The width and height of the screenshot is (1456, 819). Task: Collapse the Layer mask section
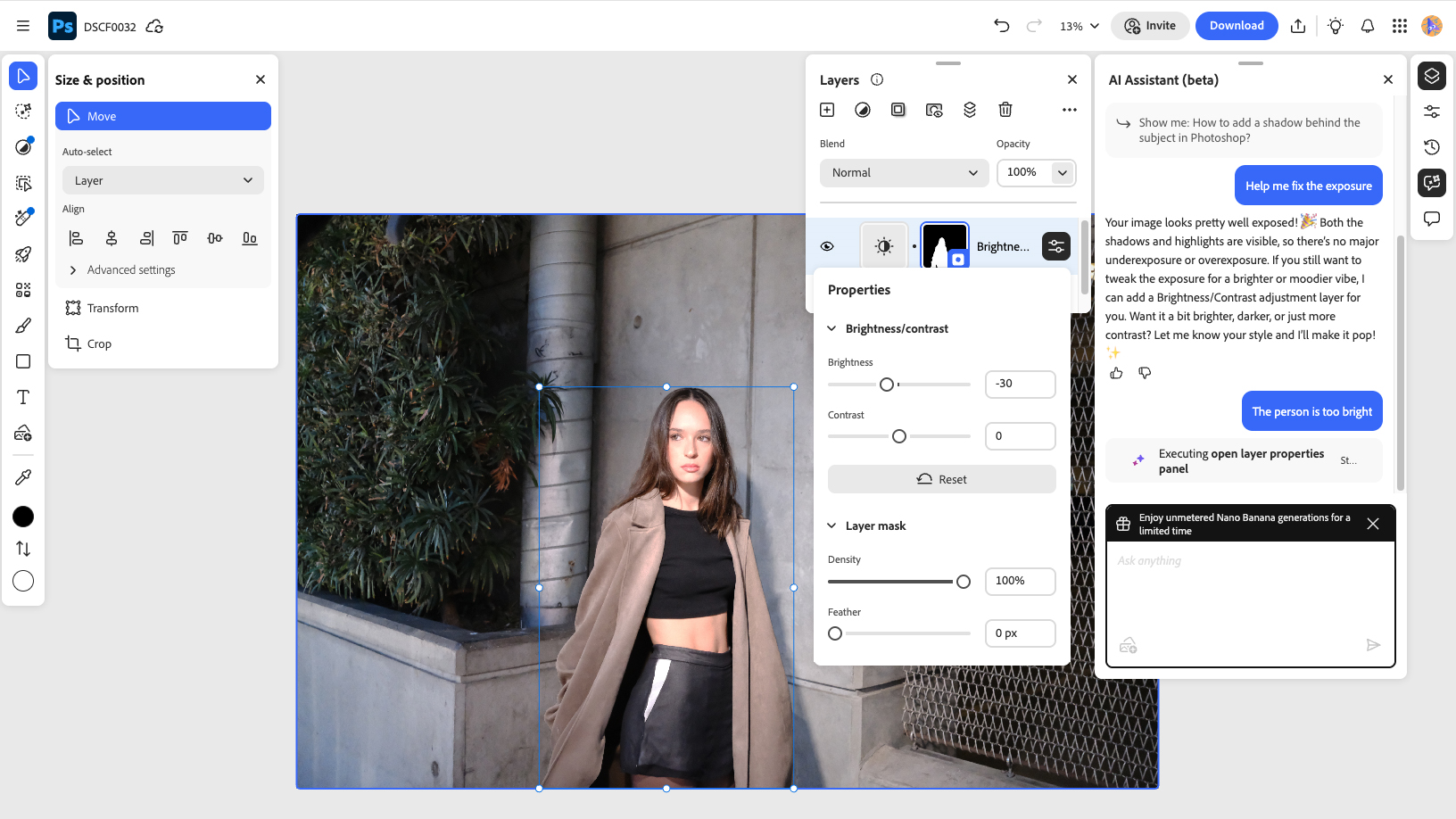coord(831,525)
